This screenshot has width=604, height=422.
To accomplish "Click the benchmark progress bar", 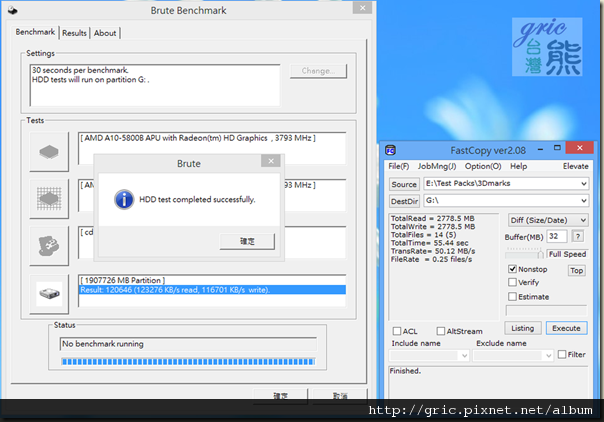I will [188, 362].
